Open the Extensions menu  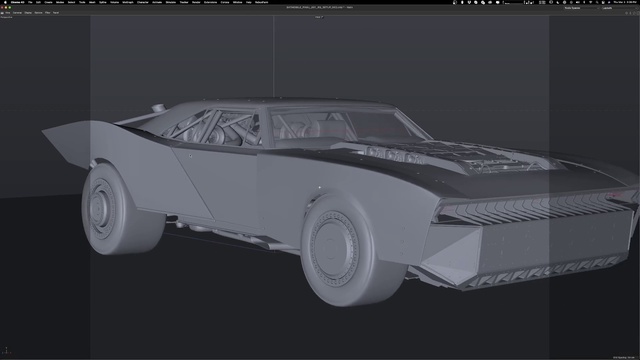[x=211, y=2]
